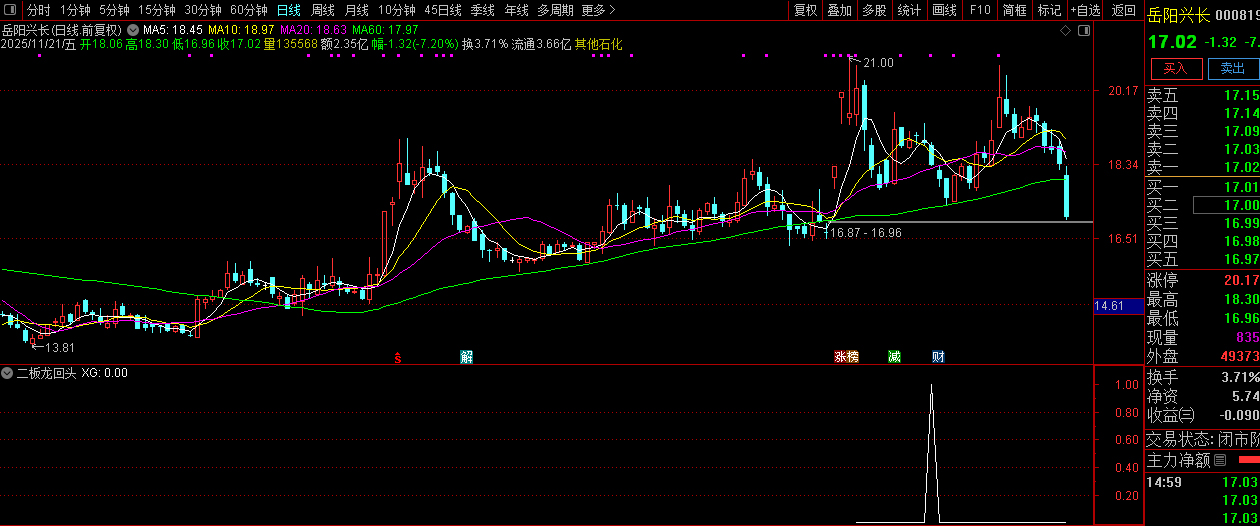
Task: Select the 1分钟 period
Action: pyautogui.click(x=75, y=10)
